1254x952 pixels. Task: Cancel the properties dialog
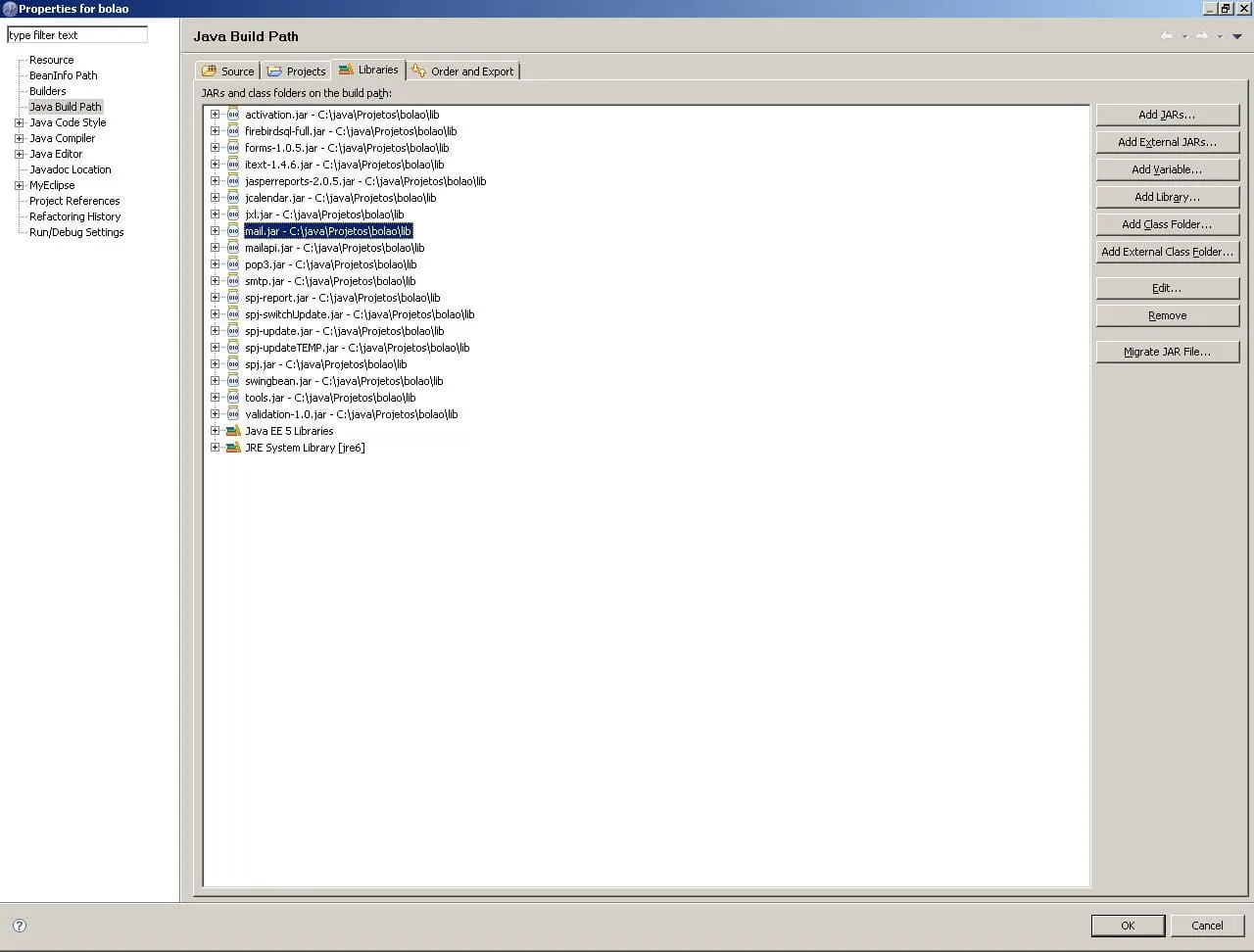(x=1207, y=926)
